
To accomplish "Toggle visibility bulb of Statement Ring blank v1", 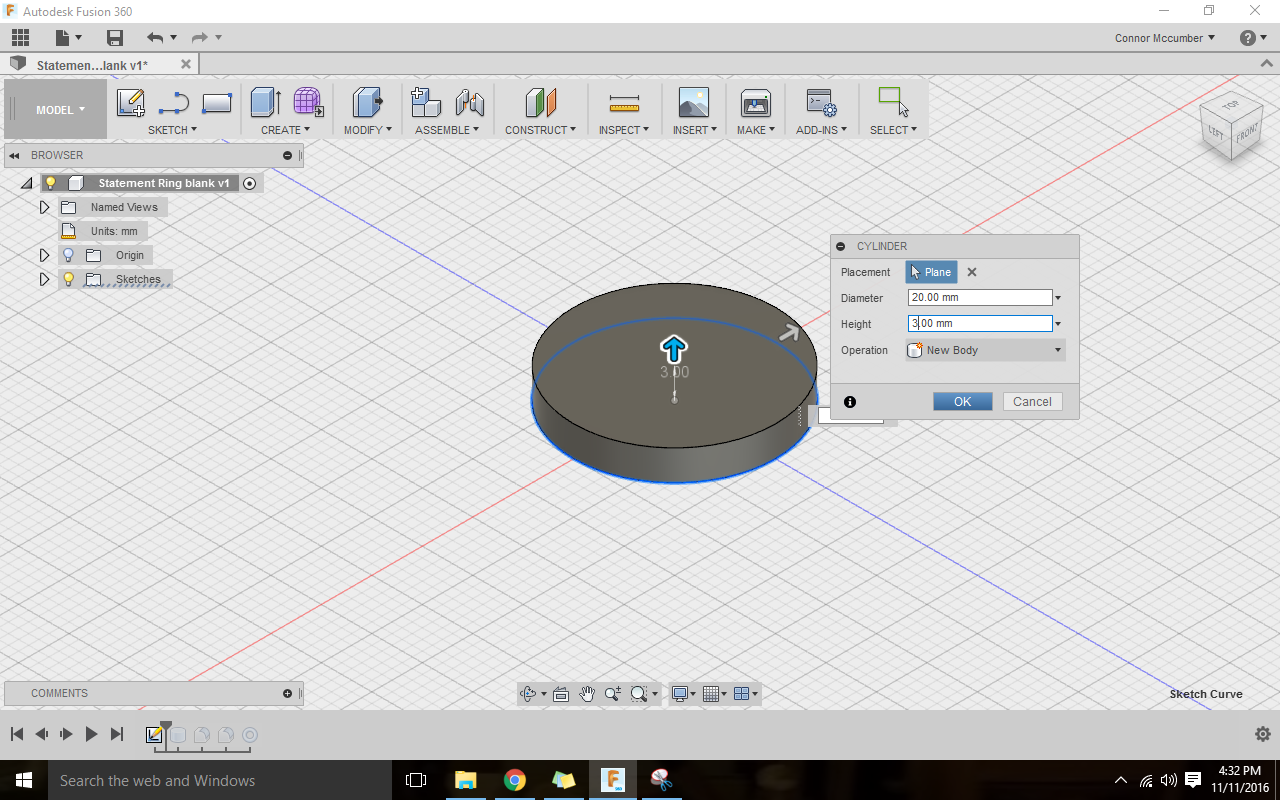I will [x=51, y=183].
